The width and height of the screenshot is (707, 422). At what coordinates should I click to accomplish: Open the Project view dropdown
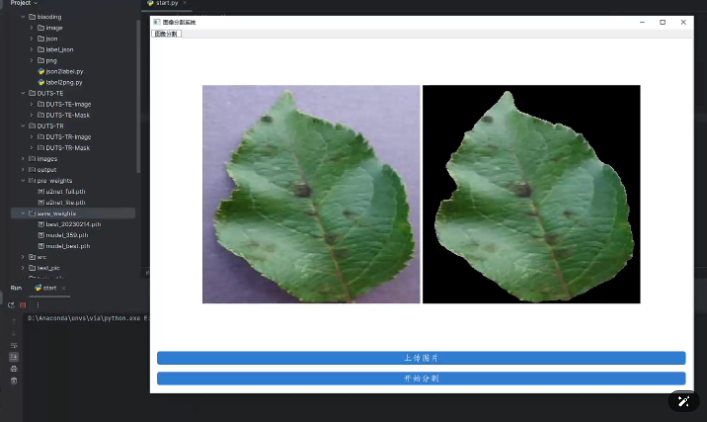pyautogui.click(x=24, y=3)
